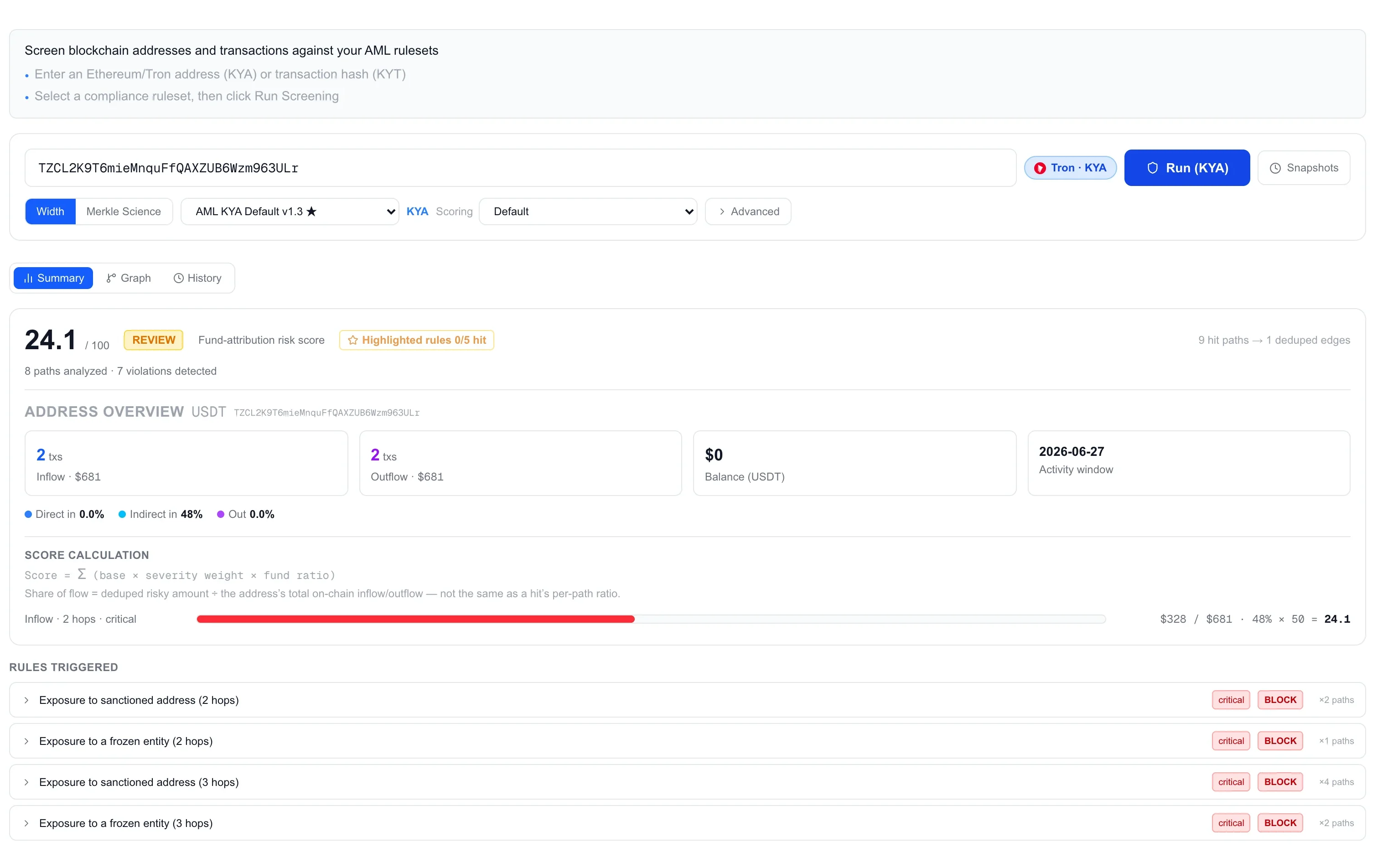Click the Balance (USDT) $0 card

click(854, 463)
